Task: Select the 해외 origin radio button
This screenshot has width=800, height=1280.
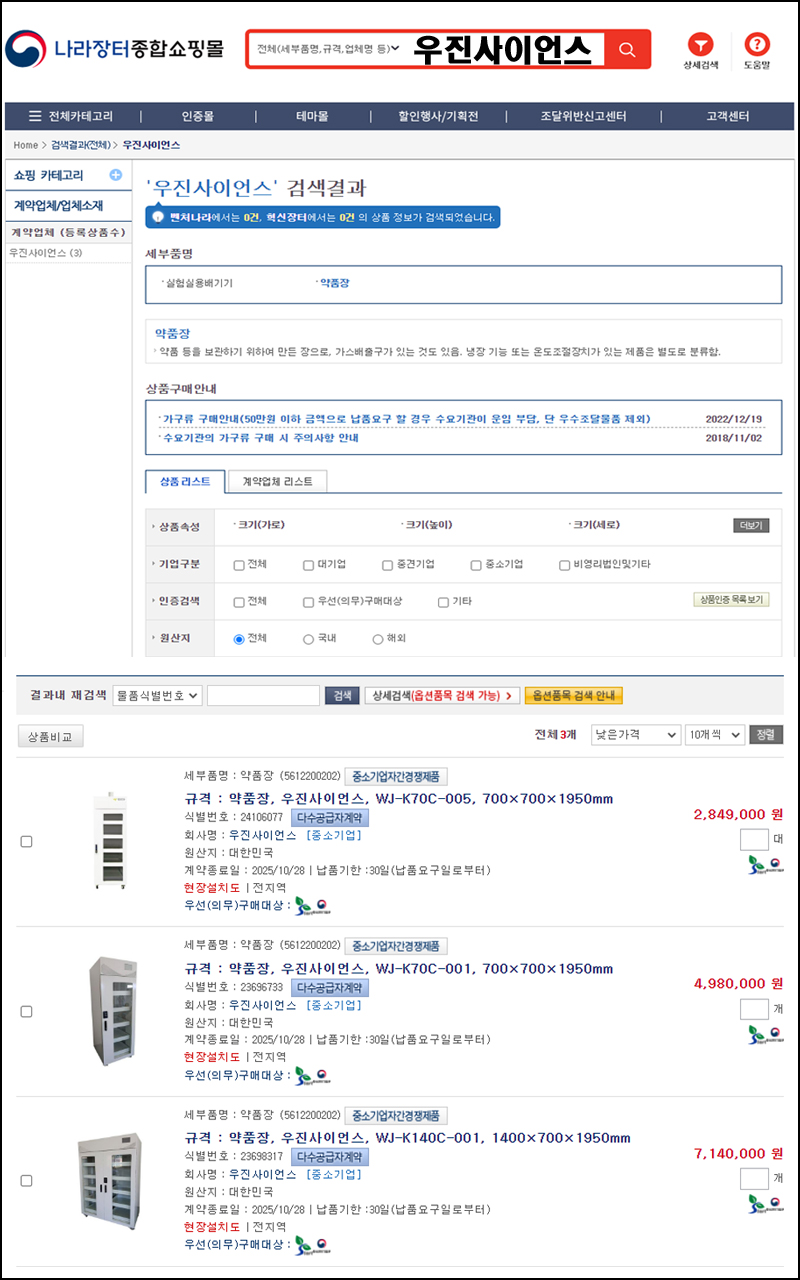Action: pos(378,639)
